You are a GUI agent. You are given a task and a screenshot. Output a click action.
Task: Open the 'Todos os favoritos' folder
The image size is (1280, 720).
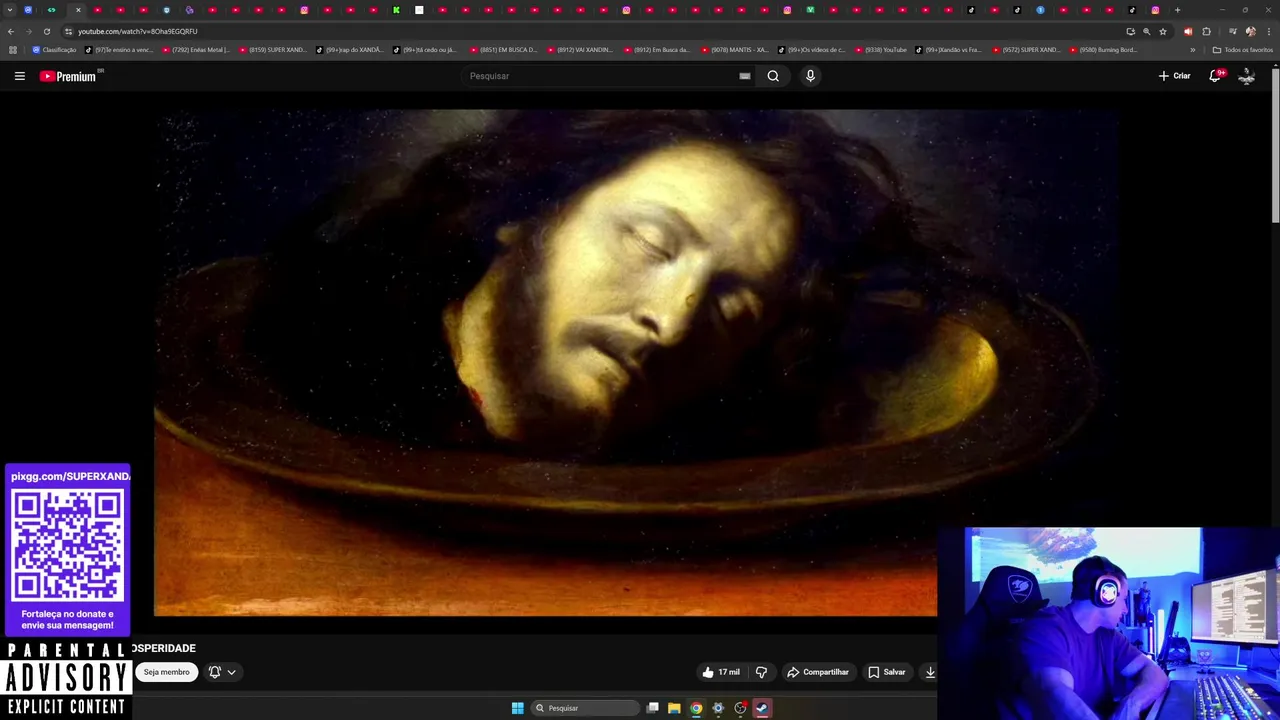pos(1242,50)
